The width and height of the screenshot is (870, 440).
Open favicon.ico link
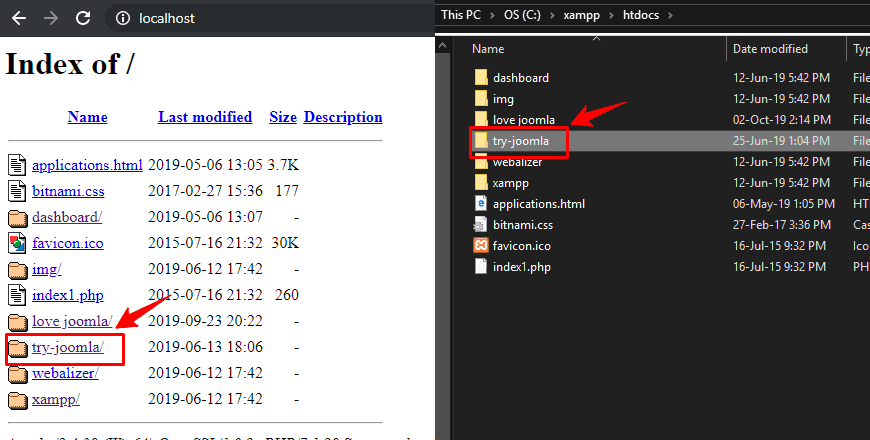pos(68,243)
